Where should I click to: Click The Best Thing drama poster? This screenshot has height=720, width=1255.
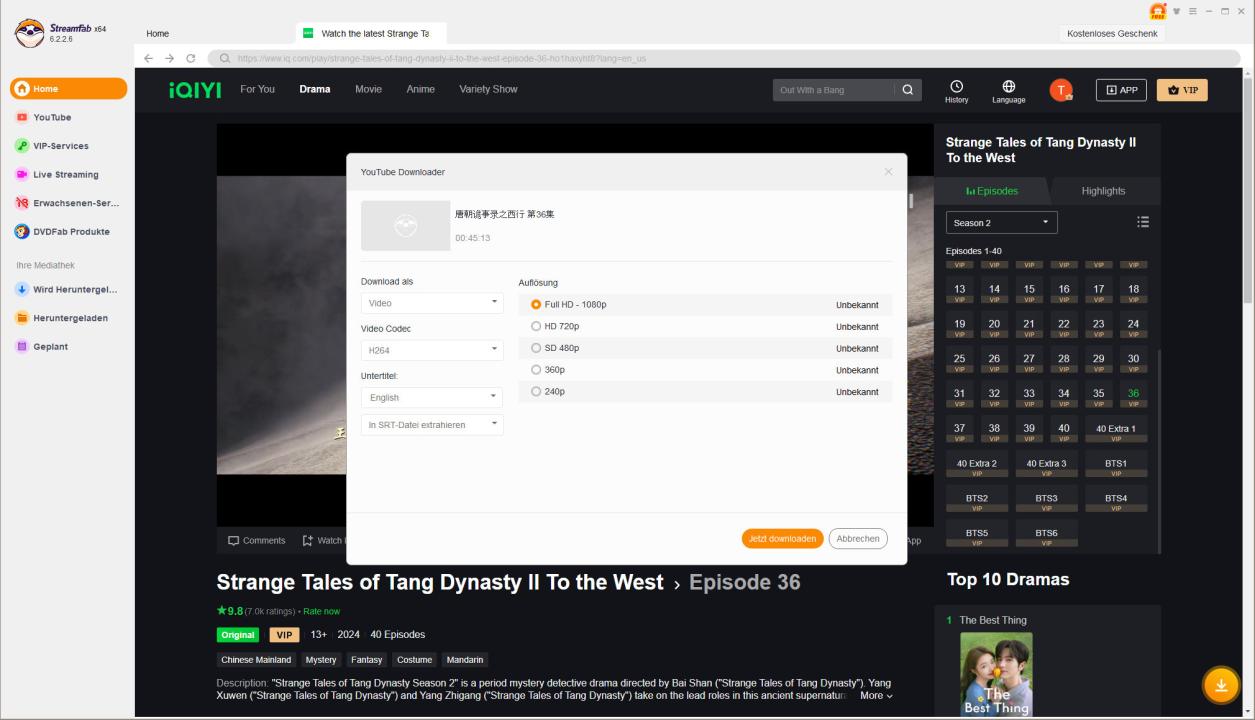click(997, 675)
